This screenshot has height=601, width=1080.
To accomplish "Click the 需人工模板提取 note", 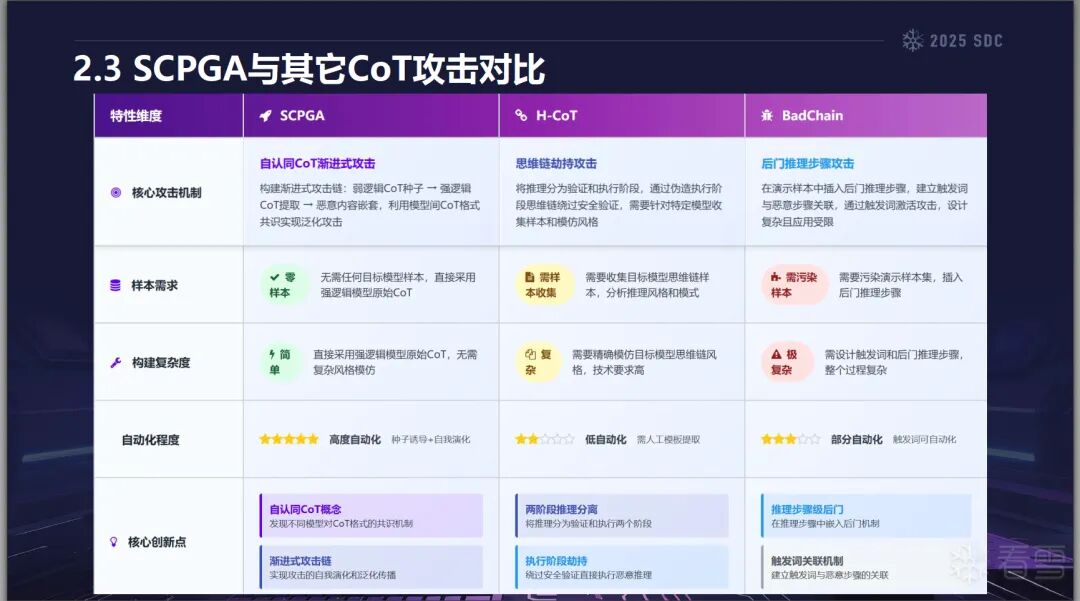I will click(x=668, y=439).
